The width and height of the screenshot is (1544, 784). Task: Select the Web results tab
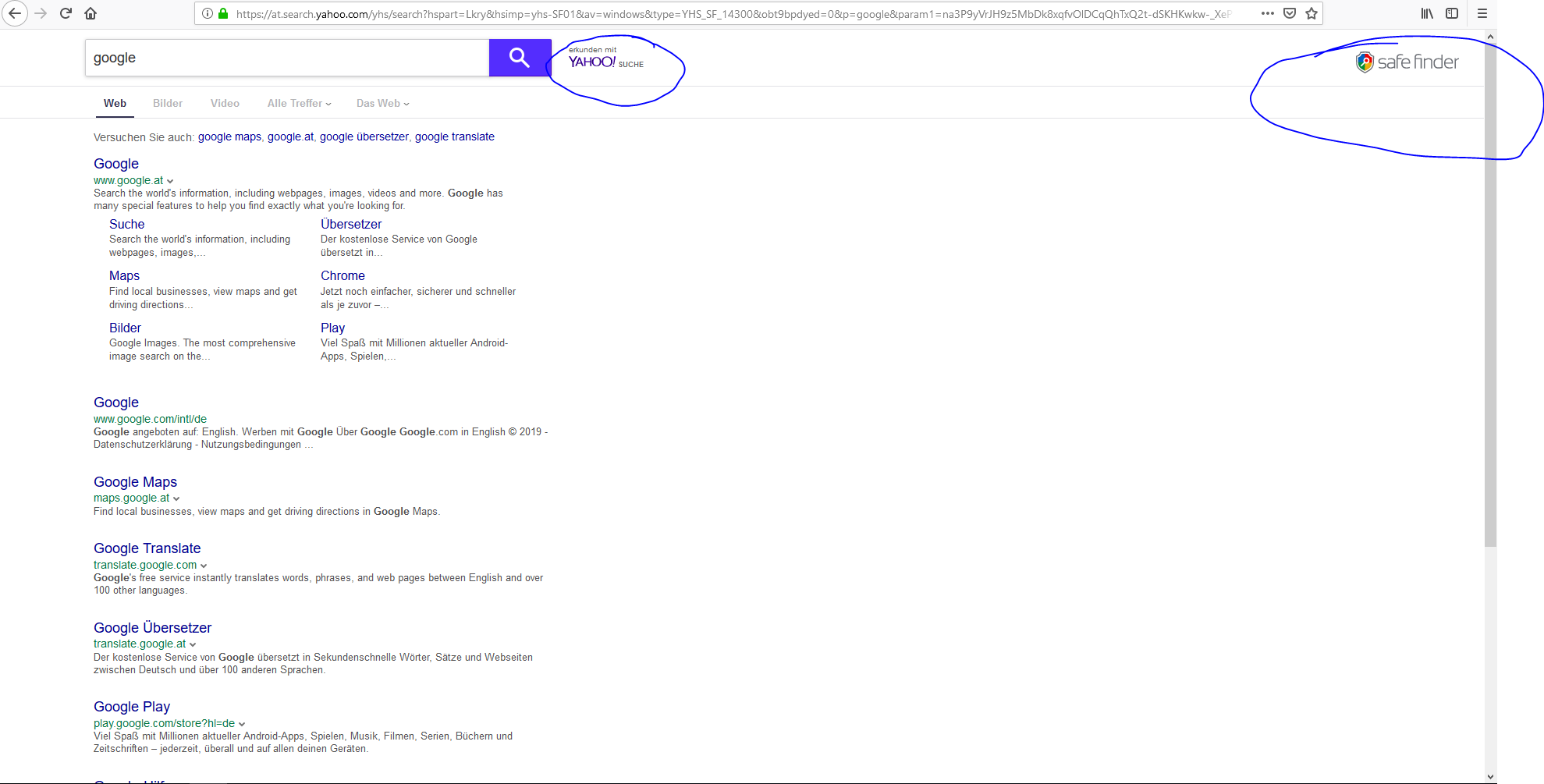tap(115, 103)
